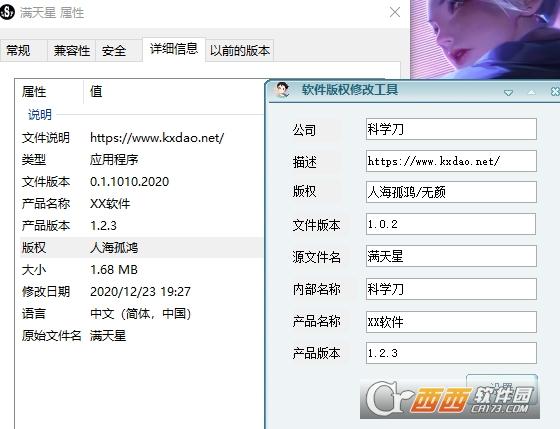Select the 原始文件名 row
Screen dimensions: 560x429
(141, 336)
